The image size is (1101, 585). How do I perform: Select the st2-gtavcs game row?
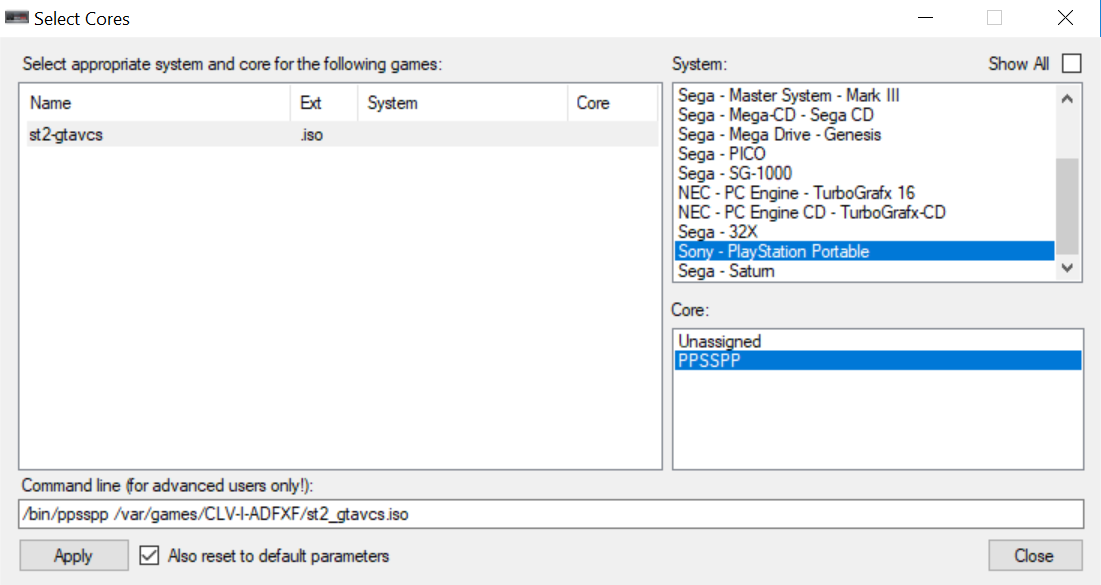342,134
